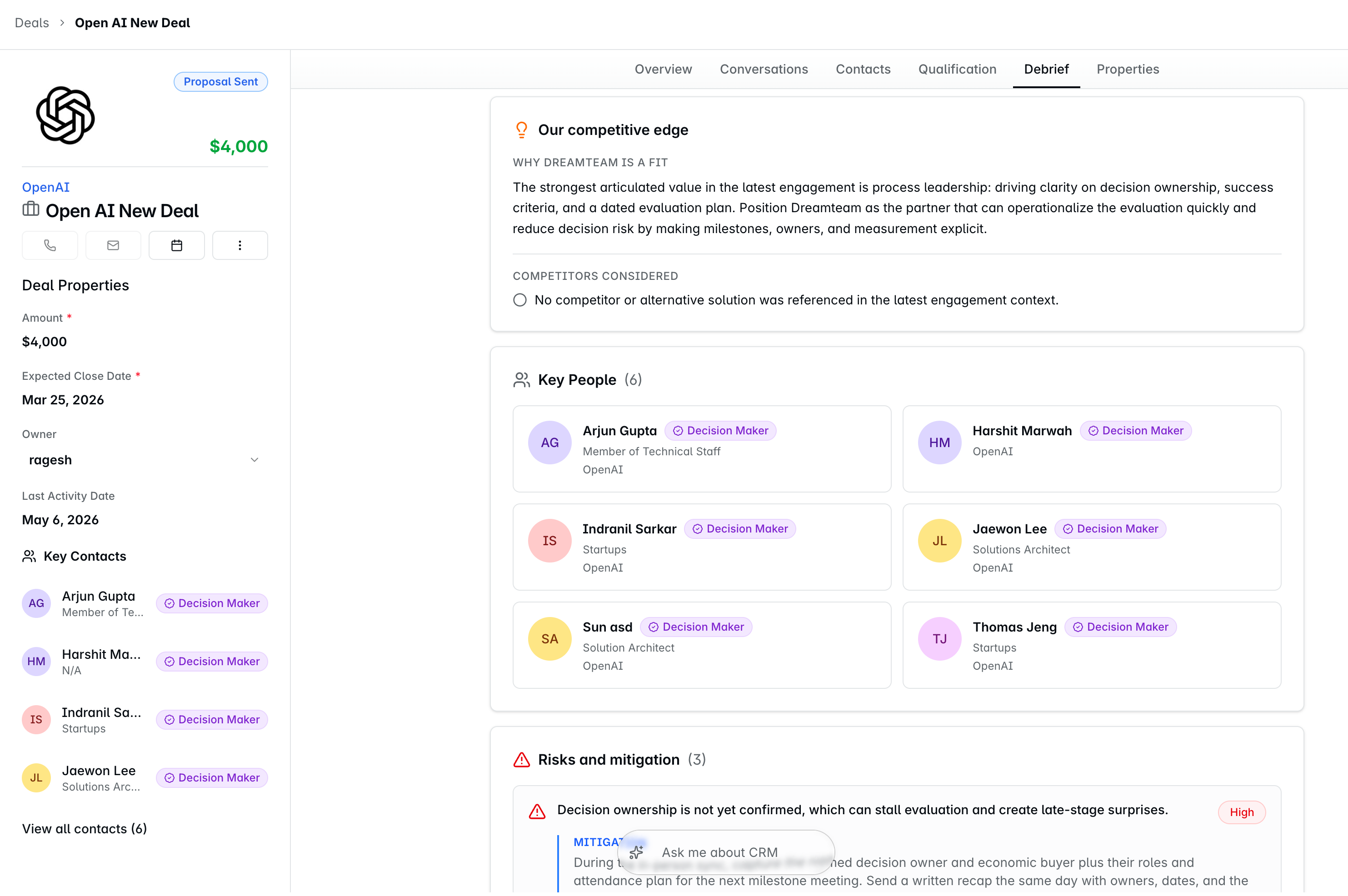
Task: Click the AG avatar in Key People
Action: coord(550,442)
